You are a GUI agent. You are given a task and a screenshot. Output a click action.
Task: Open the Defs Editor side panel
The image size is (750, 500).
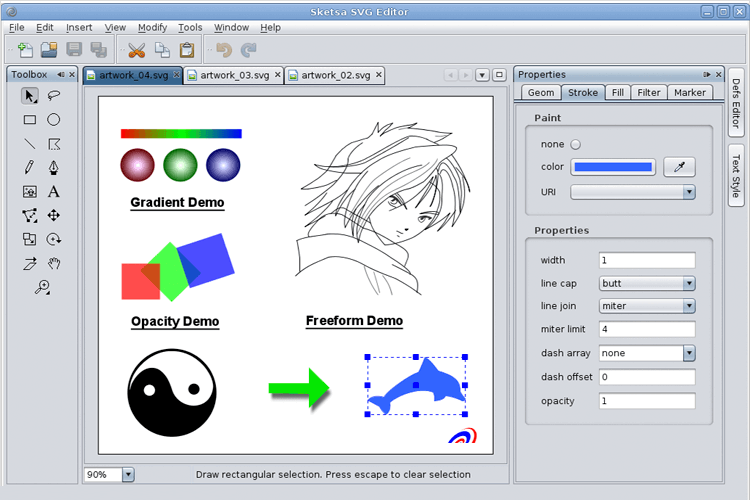click(736, 105)
